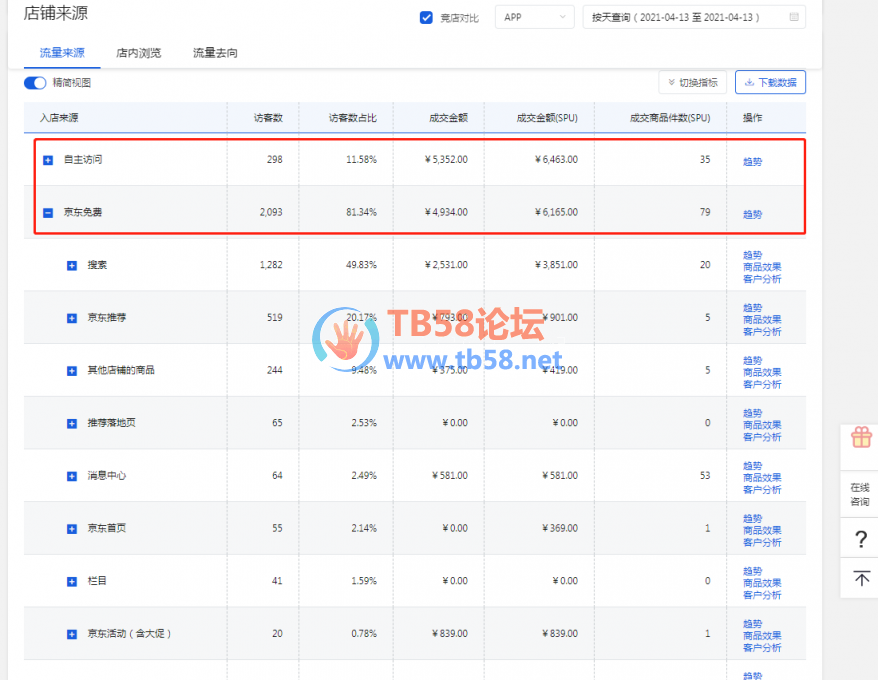Expand the 京东首页 row
Image resolution: width=878 pixels, height=680 pixels.
click(x=72, y=529)
